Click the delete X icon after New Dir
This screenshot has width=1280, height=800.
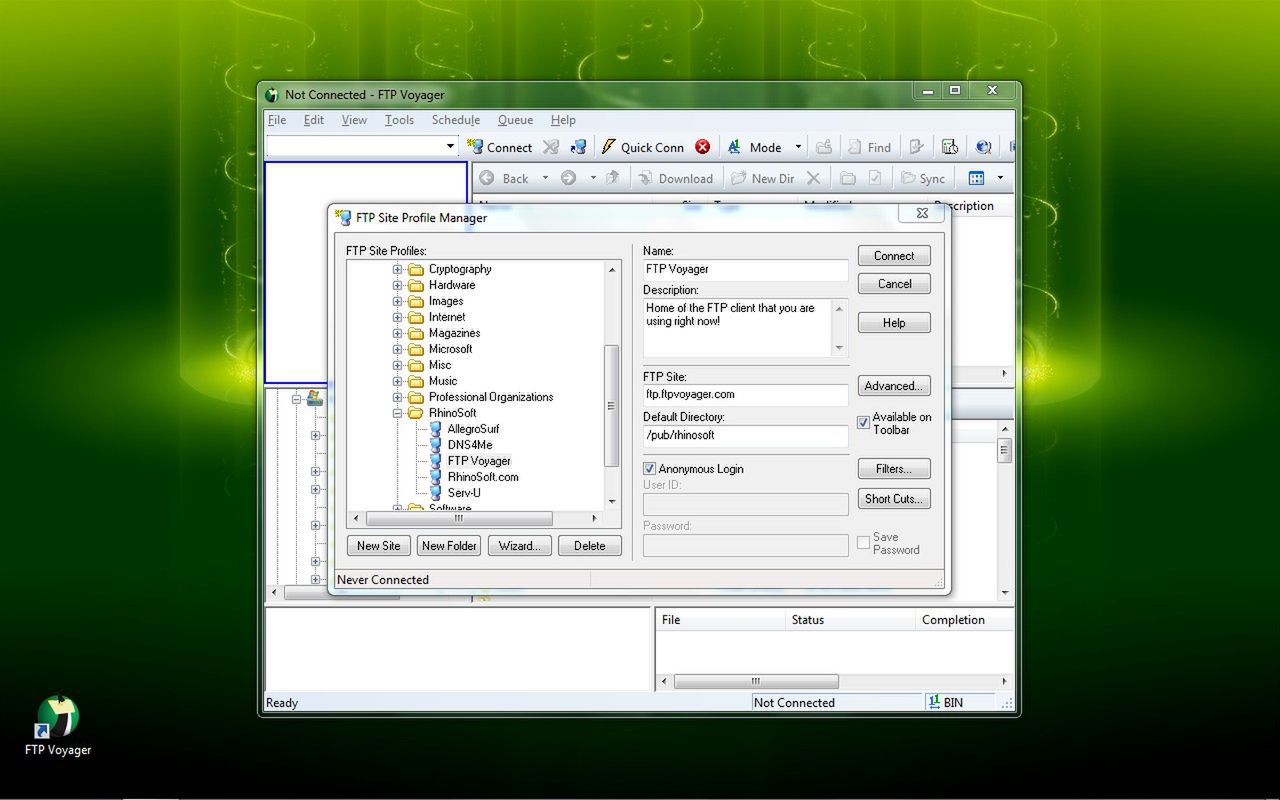[x=813, y=178]
